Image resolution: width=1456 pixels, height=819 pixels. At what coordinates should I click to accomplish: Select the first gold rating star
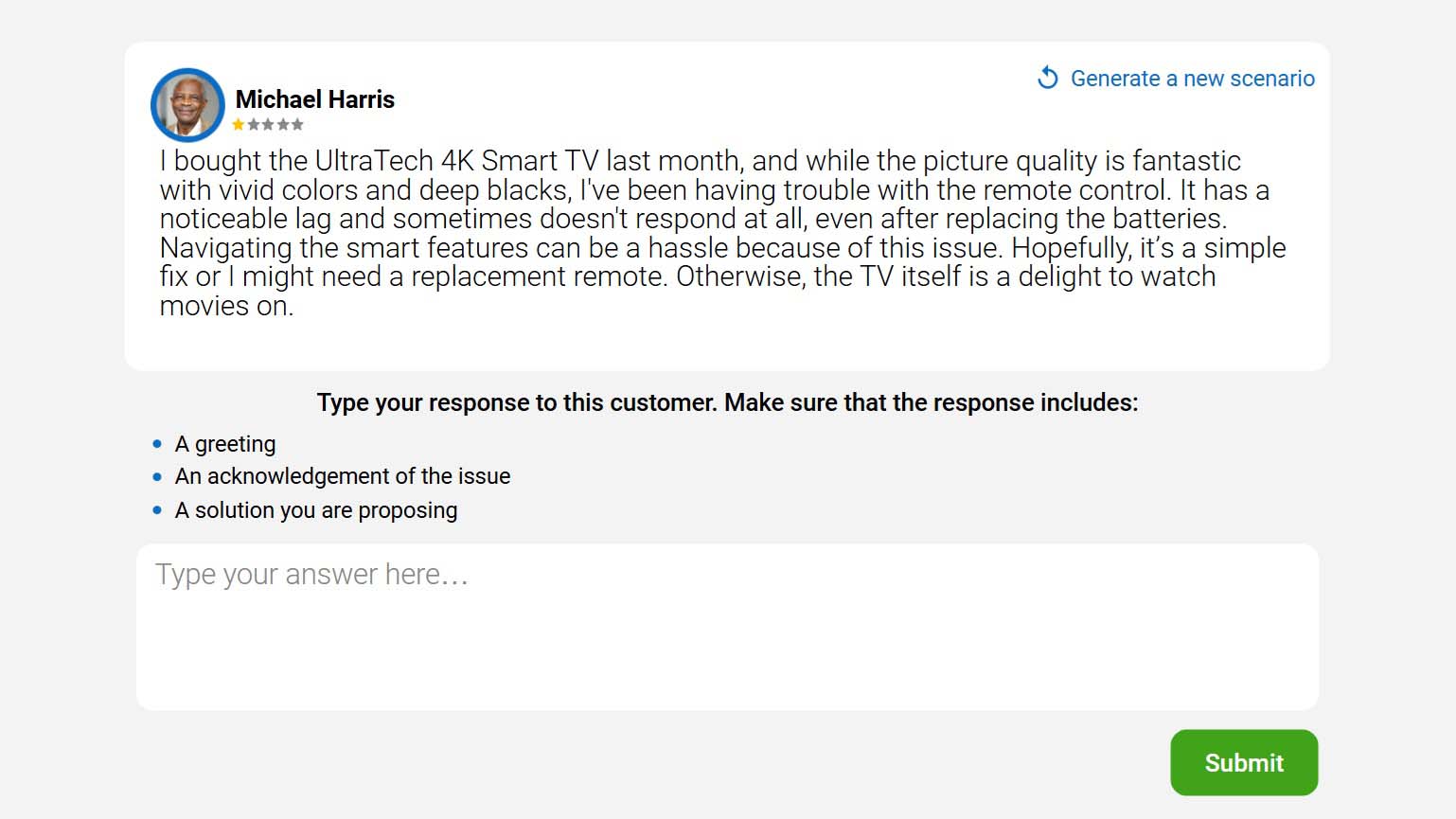click(239, 125)
